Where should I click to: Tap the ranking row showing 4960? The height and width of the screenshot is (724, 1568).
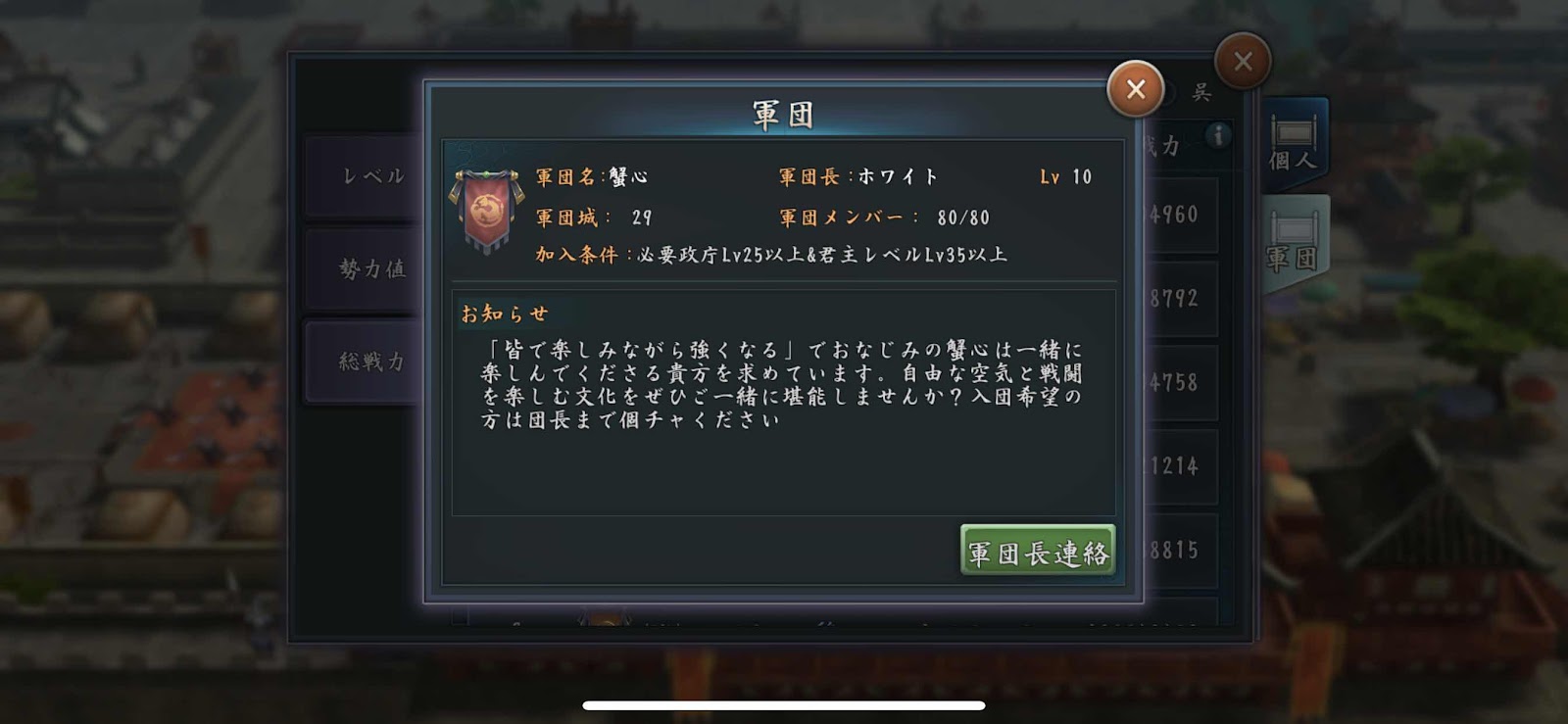pos(1181,215)
